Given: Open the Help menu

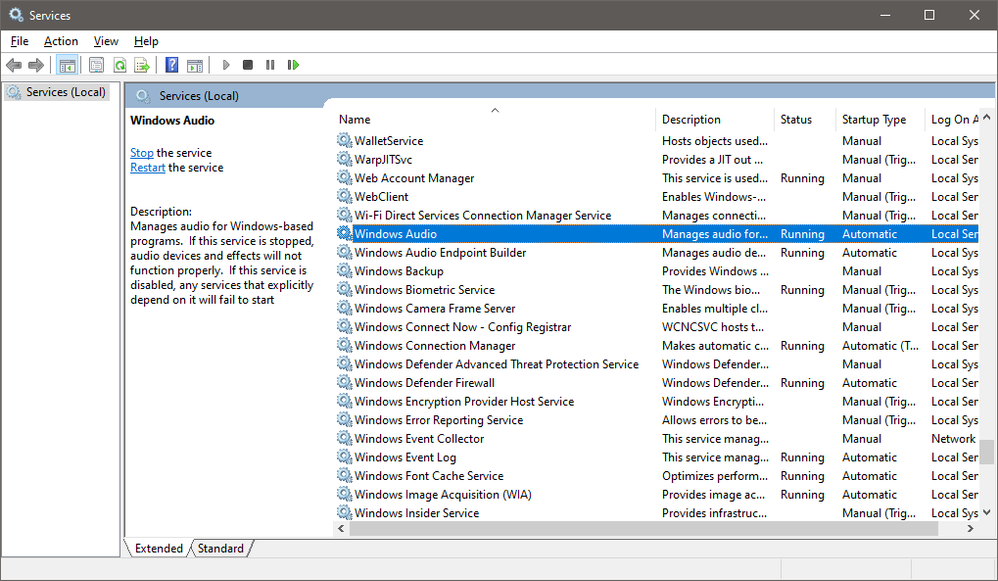Looking at the screenshot, I should pyautogui.click(x=146, y=41).
